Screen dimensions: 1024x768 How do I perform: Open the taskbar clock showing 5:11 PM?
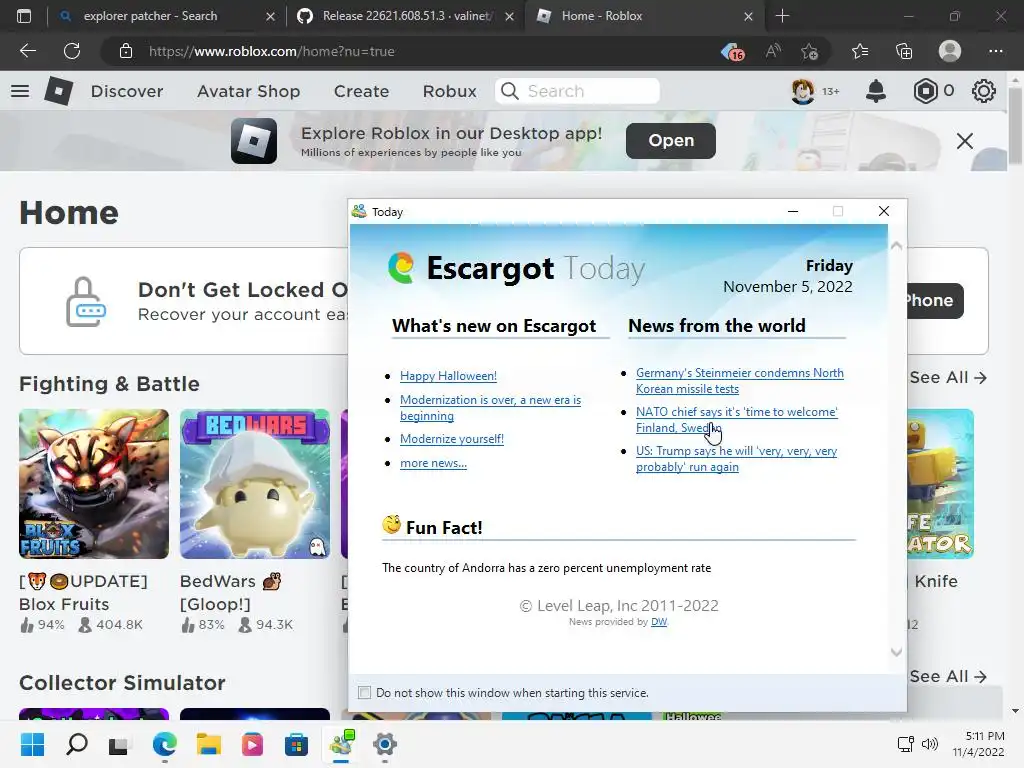point(978,744)
